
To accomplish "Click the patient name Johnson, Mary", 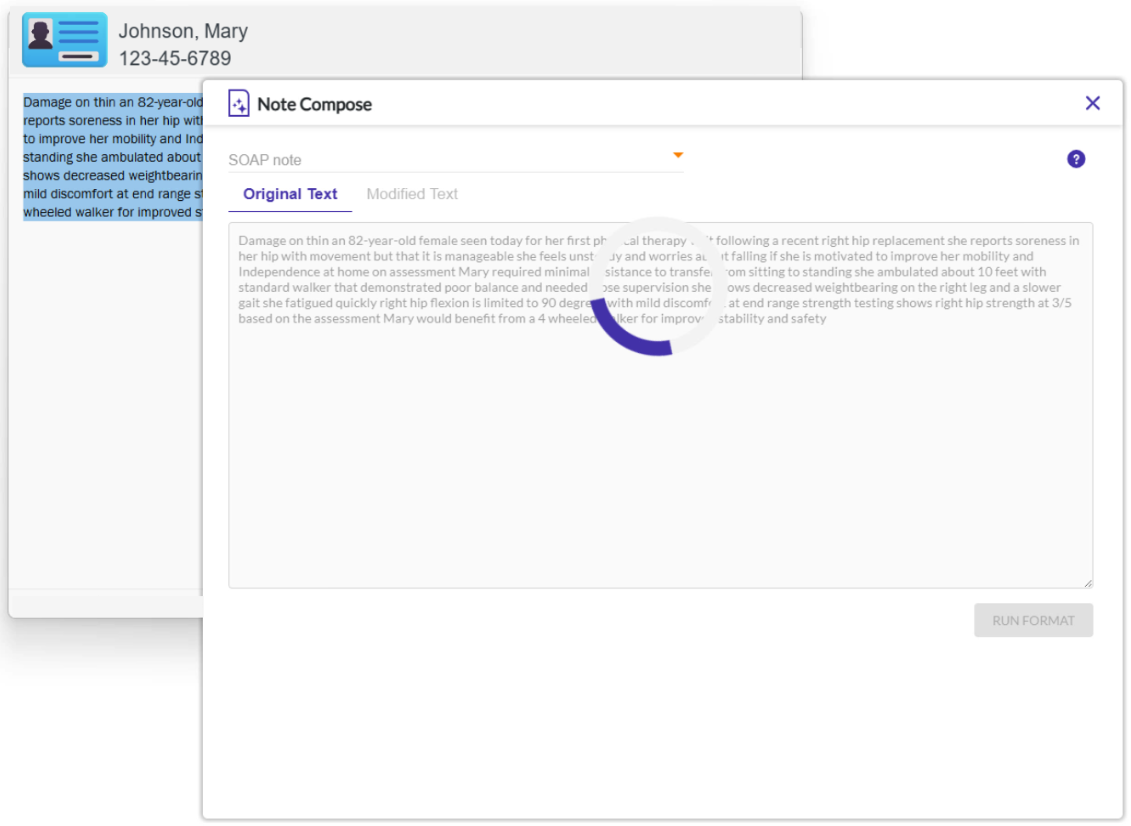I will pyautogui.click(x=183, y=31).
